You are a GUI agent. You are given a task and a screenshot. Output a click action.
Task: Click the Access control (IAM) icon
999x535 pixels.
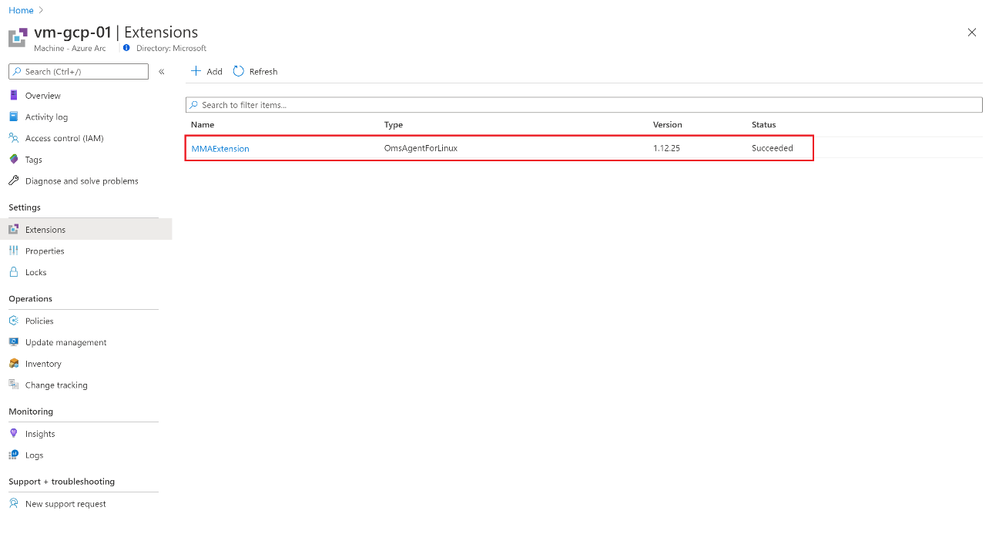coord(13,138)
